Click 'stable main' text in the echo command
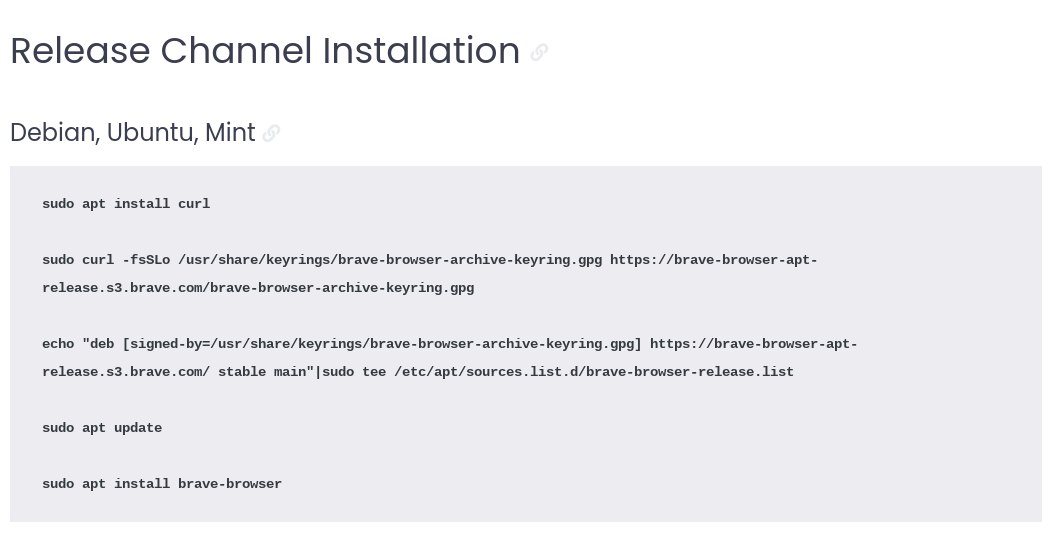Screen dimensions: 1061x533 (262, 372)
